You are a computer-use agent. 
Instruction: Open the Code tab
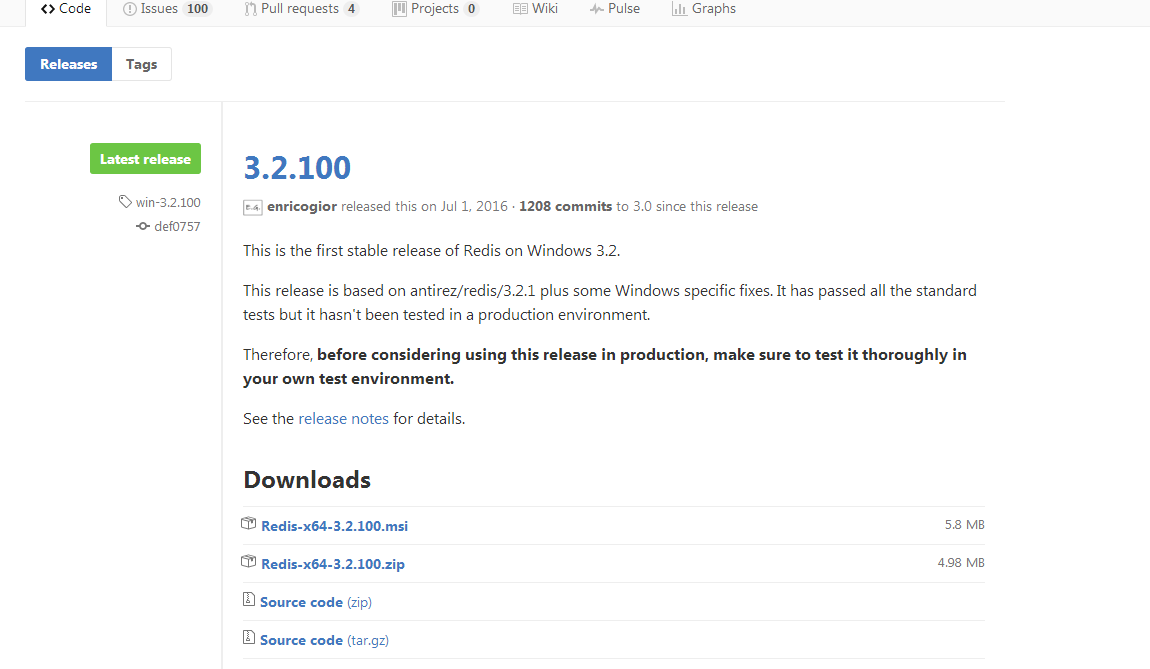[x=66, y=9]
